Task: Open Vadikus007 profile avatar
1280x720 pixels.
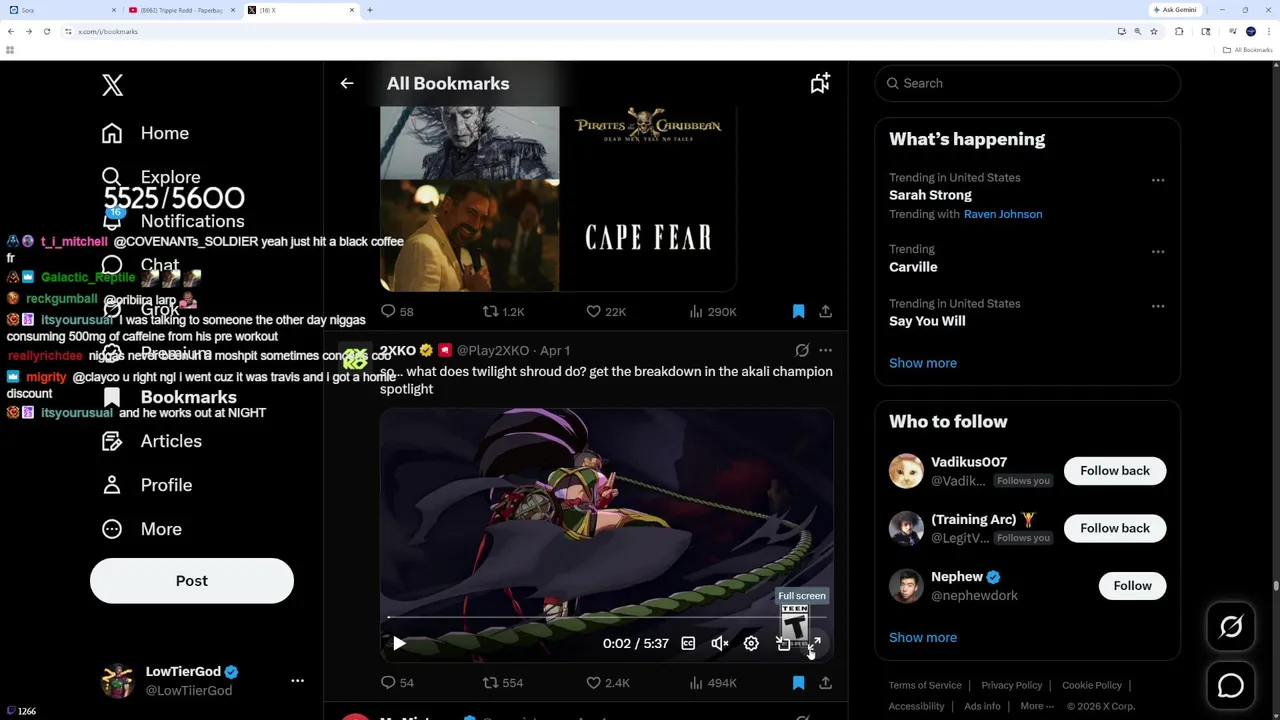Action: (x=906, y=471)
